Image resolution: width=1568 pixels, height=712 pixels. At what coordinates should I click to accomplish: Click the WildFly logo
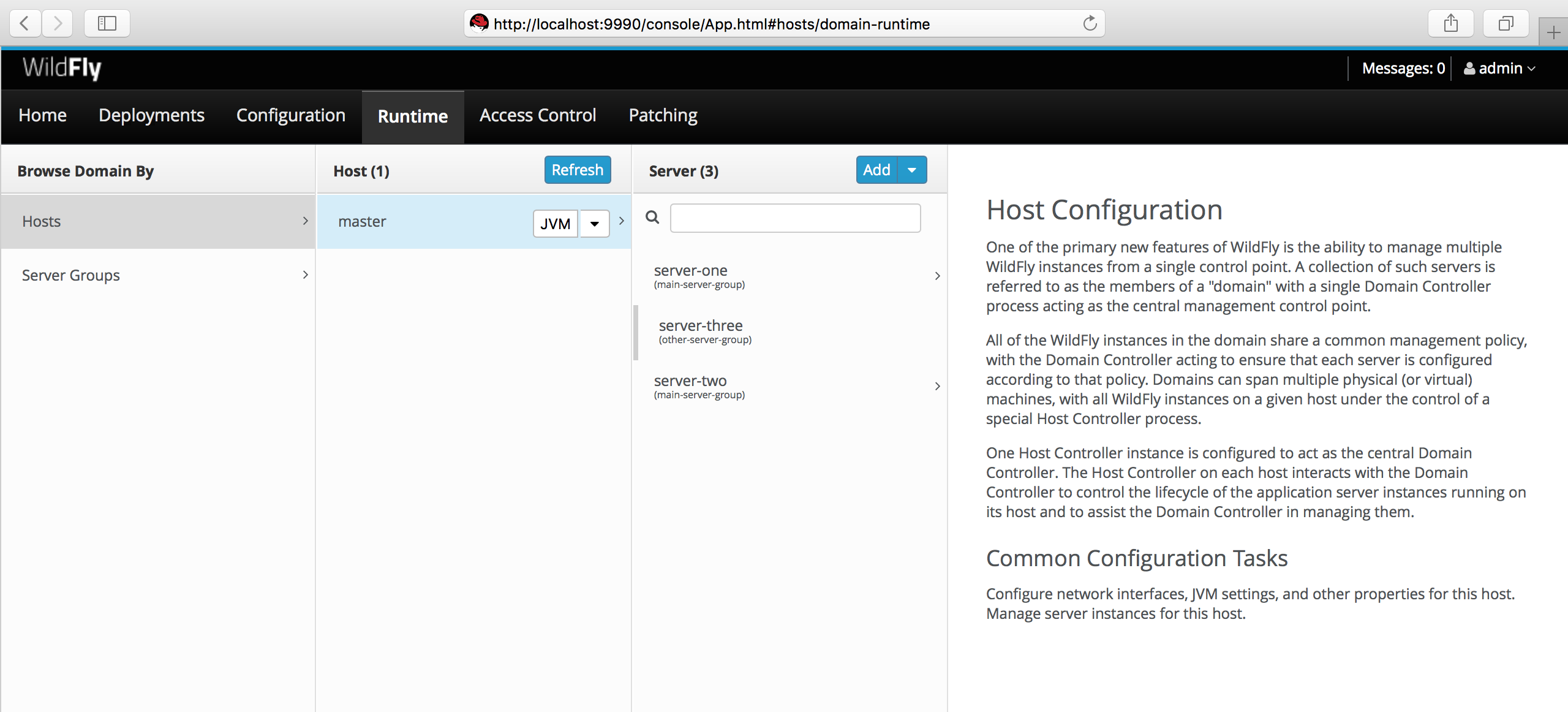62,67
